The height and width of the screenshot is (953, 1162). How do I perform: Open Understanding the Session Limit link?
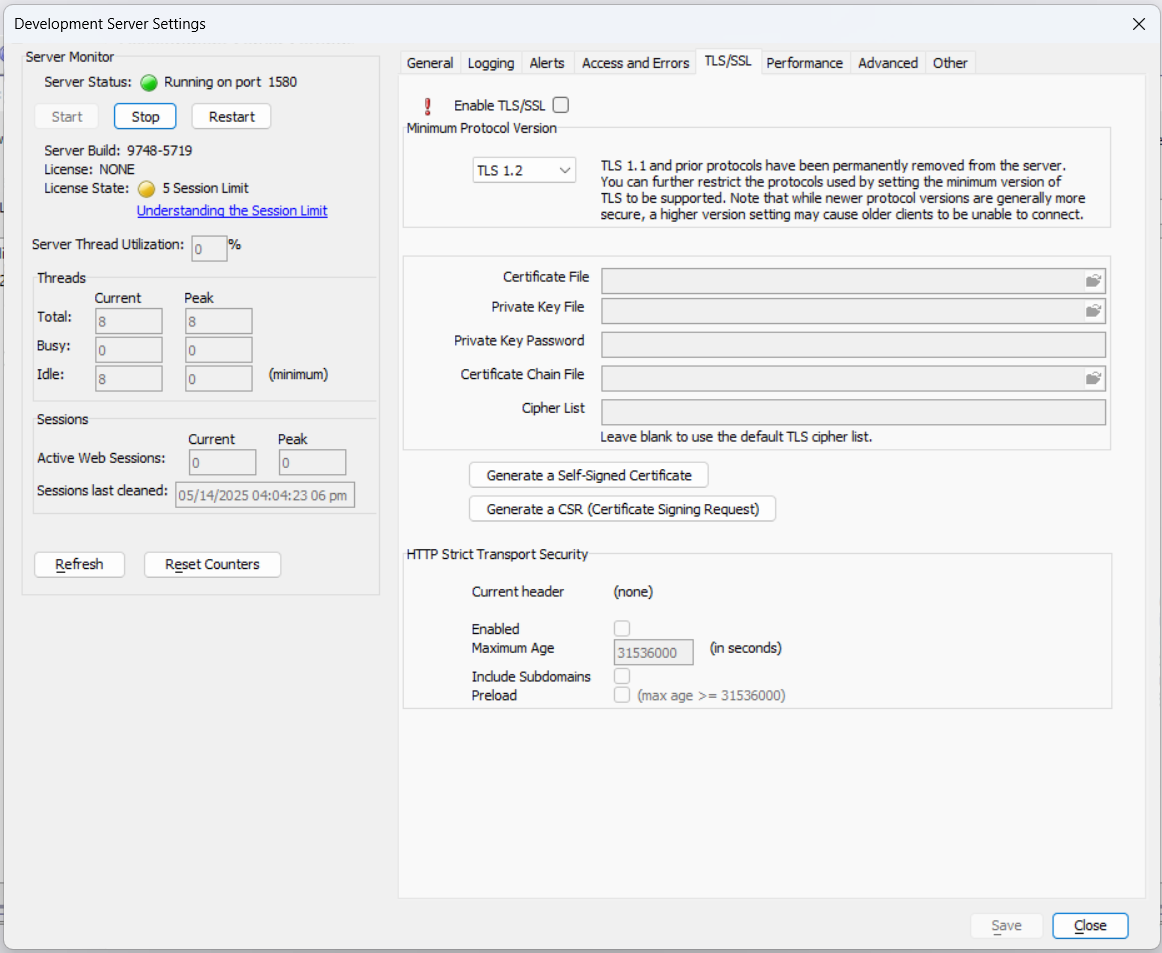coord(232,210)
